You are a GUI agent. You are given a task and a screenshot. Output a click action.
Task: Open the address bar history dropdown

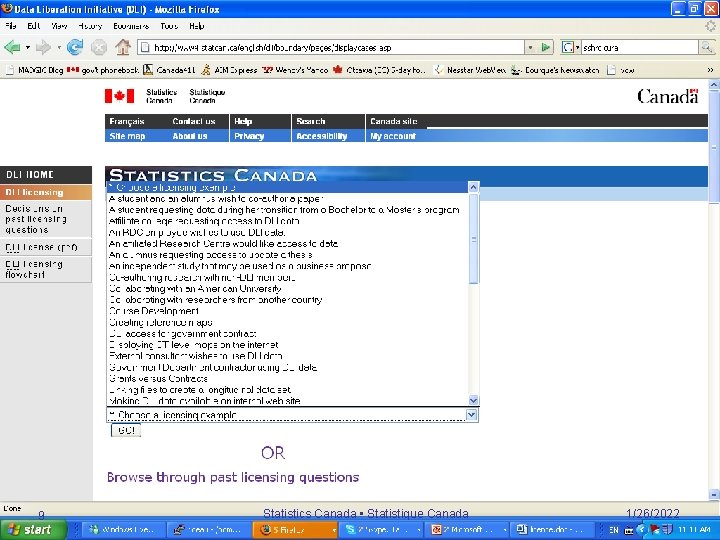click(531, 47)
